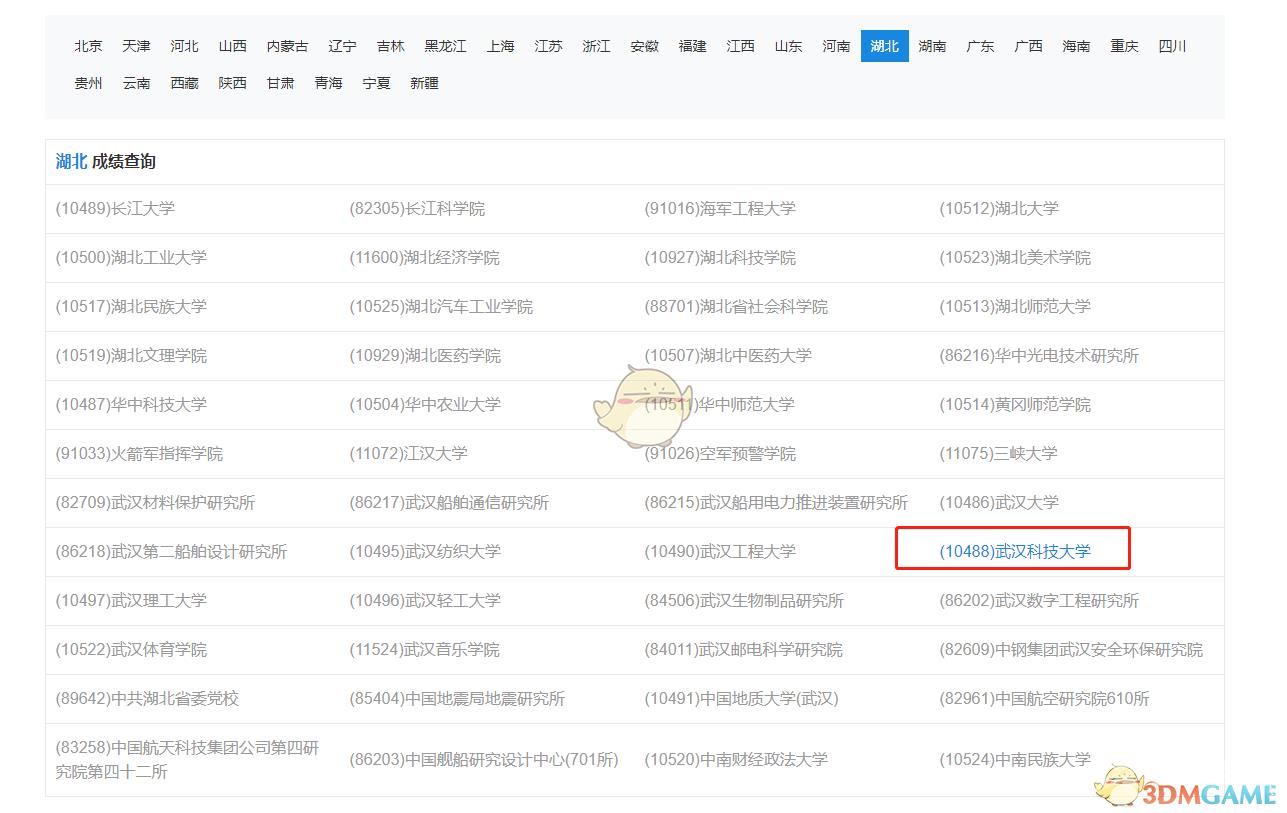Click (10523)湖北美术学院 link
The height and width of the screenshot is (813, 1287).
coord(1015,258)
